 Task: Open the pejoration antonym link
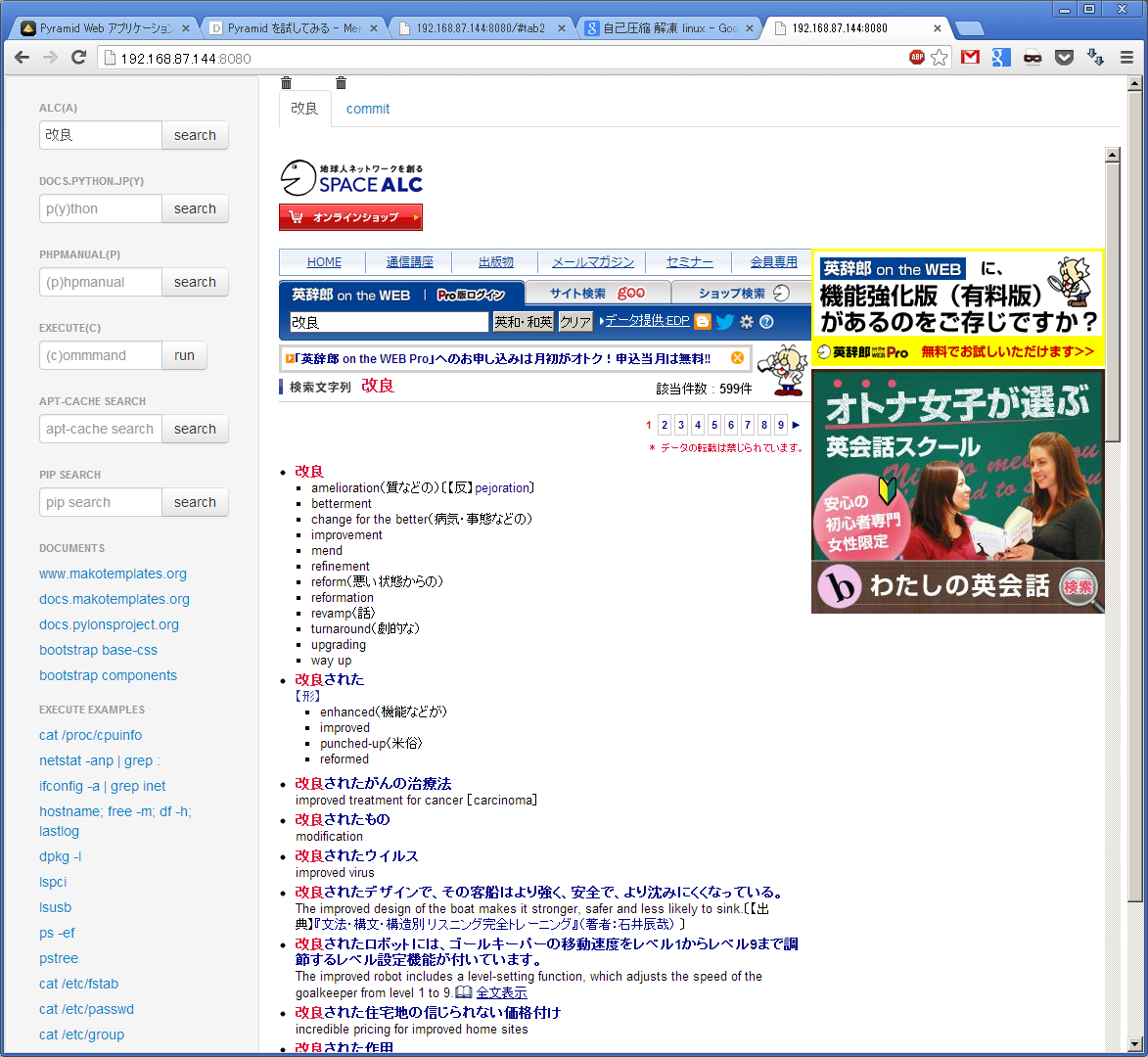(502, 487)
